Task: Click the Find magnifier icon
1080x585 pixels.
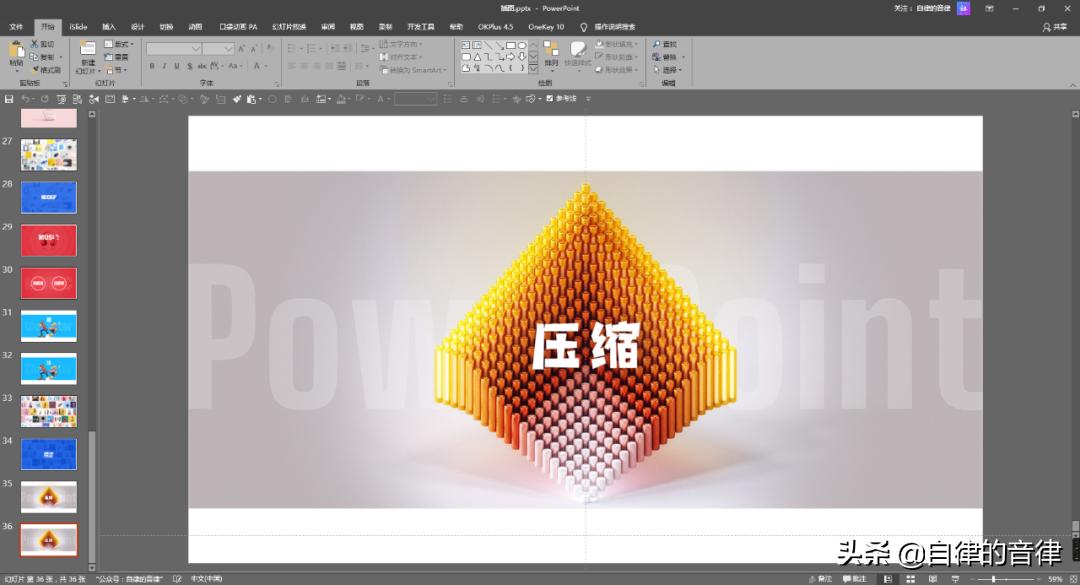Action: point(657,44)
